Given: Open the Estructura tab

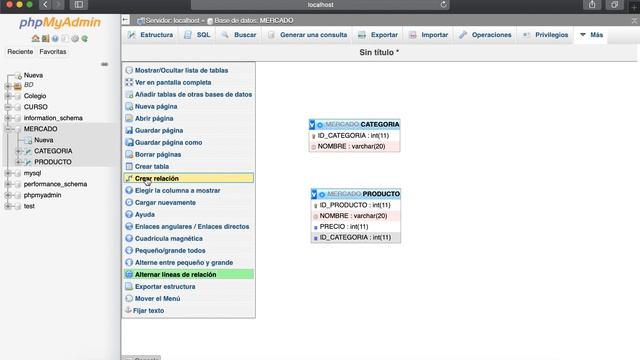Looking at the screenshot, I should (150, 35).
